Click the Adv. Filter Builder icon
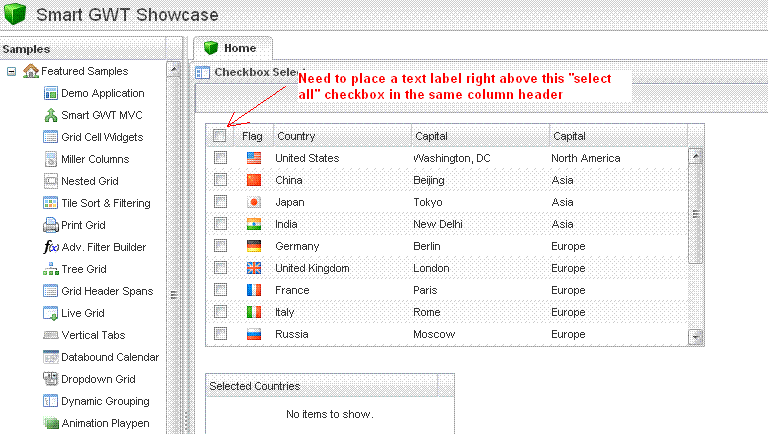The width and height of the screenshot is (768, 440). (51, 247)
